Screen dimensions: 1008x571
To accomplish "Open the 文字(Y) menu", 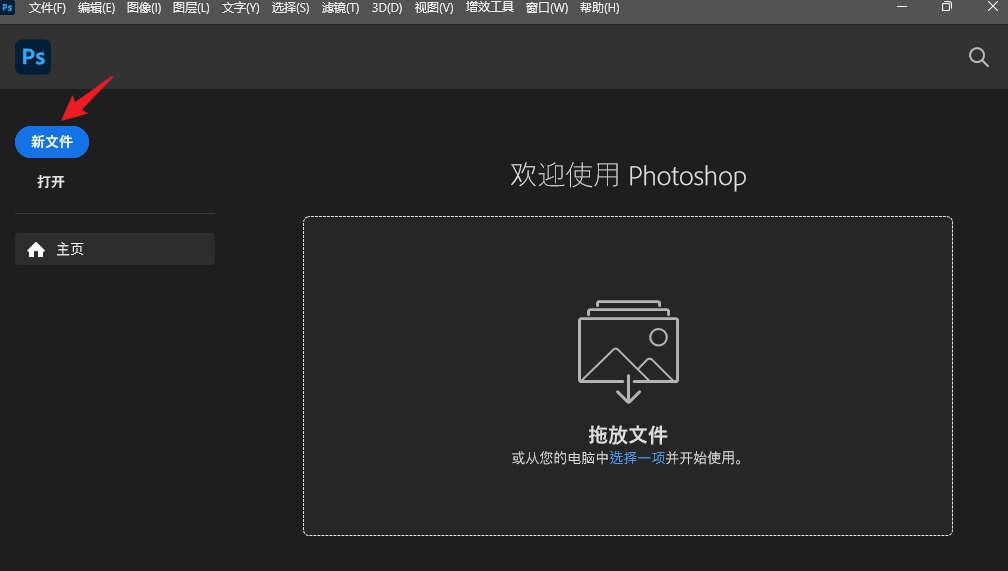I will (240, 8).
